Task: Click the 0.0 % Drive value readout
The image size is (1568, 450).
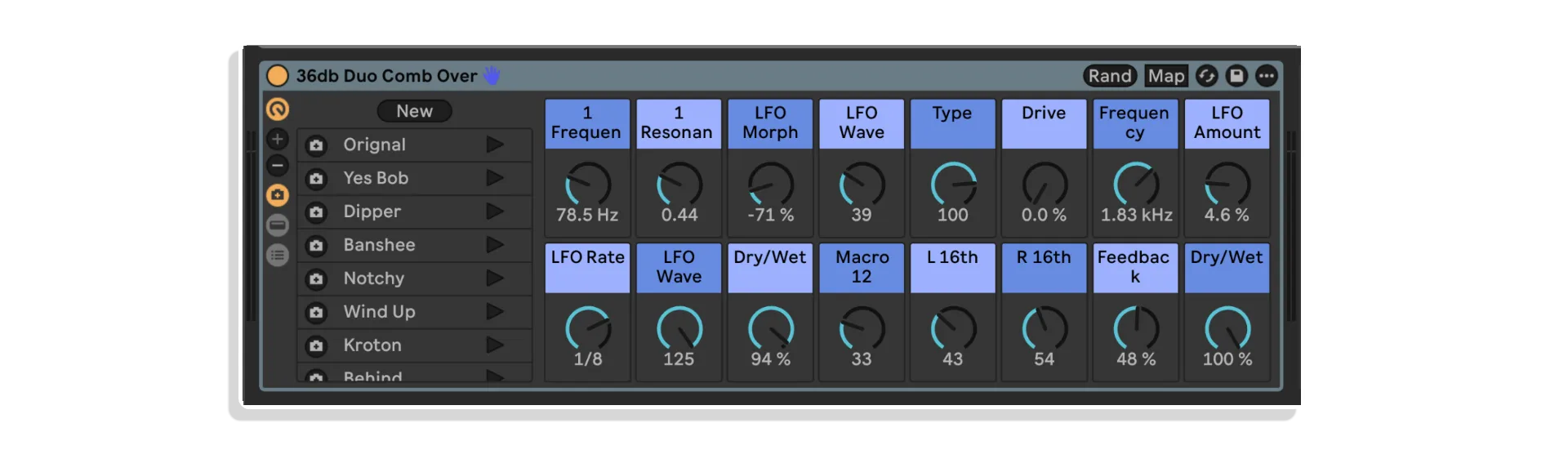Action: tap(1044, 216)
